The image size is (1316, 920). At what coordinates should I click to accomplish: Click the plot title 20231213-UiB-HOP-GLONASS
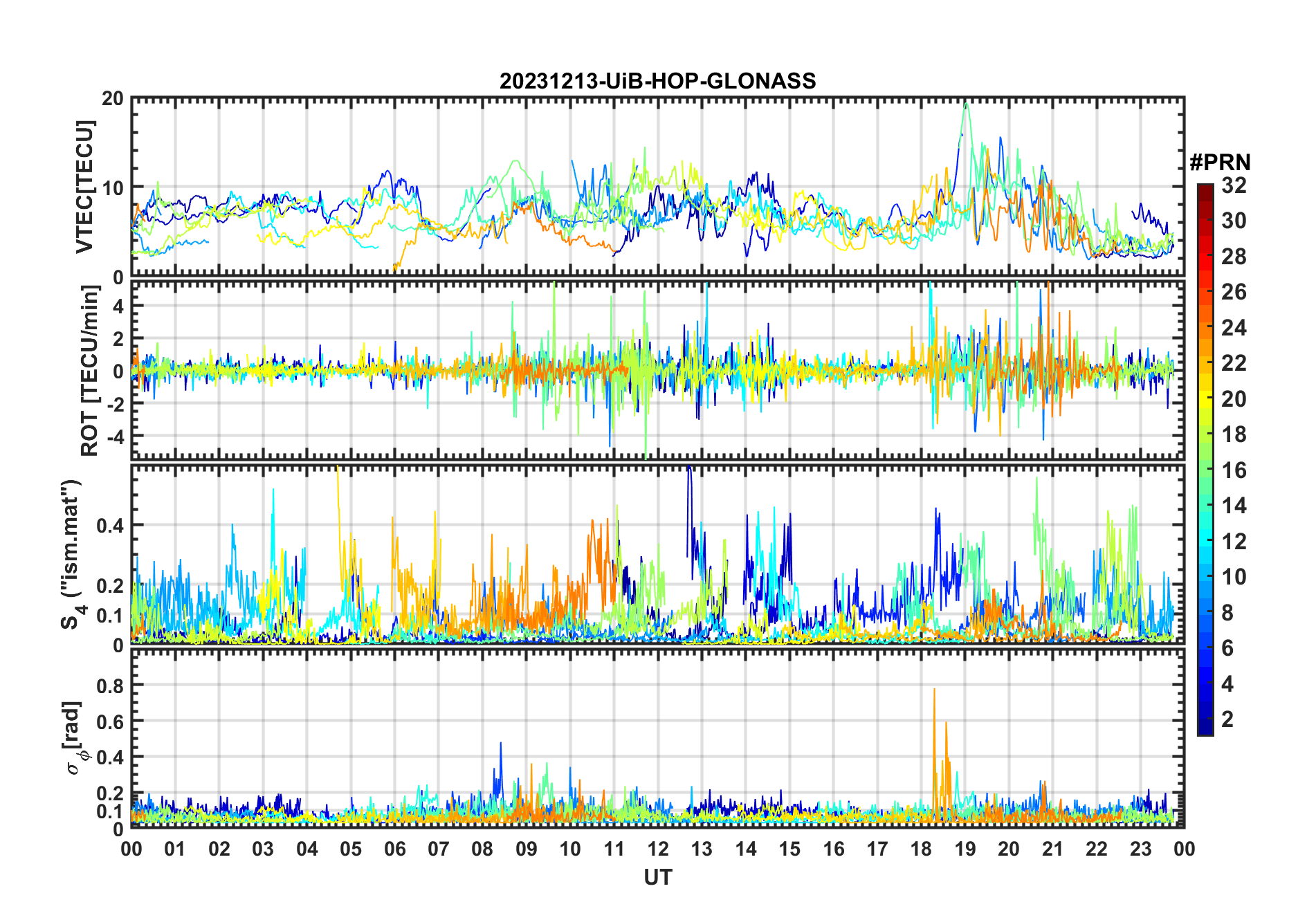657,82
